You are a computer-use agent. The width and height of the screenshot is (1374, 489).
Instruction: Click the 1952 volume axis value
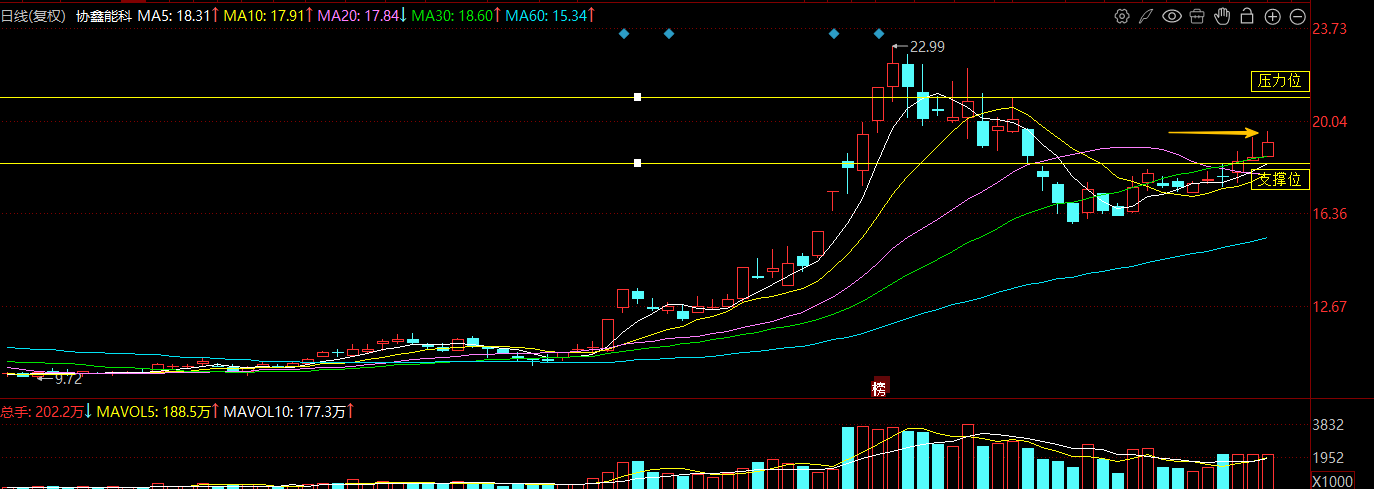[1328, 458]
